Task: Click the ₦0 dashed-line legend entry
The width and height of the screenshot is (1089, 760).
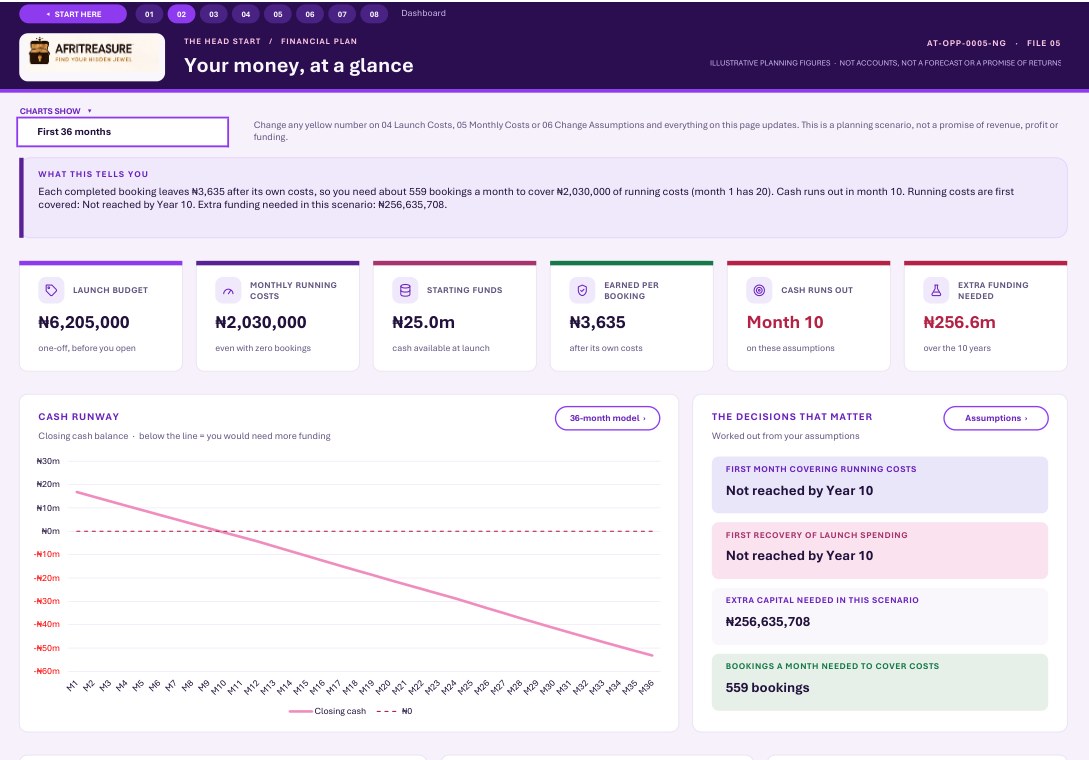Action: (x=394, y=711)
